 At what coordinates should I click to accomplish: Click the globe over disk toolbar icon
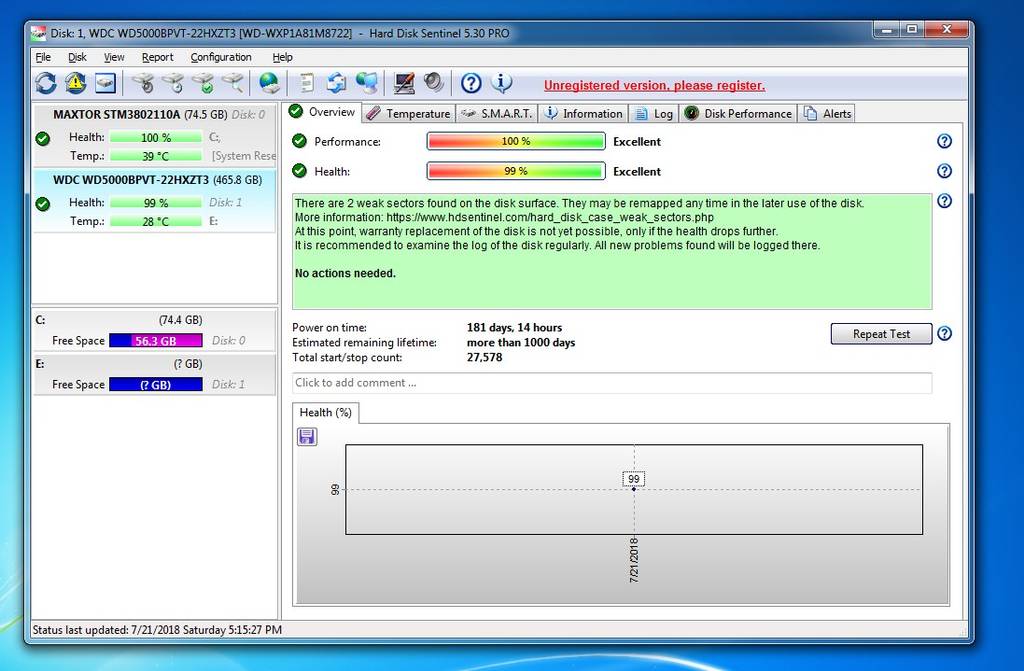pyautogui.click(x=269, y=83)
